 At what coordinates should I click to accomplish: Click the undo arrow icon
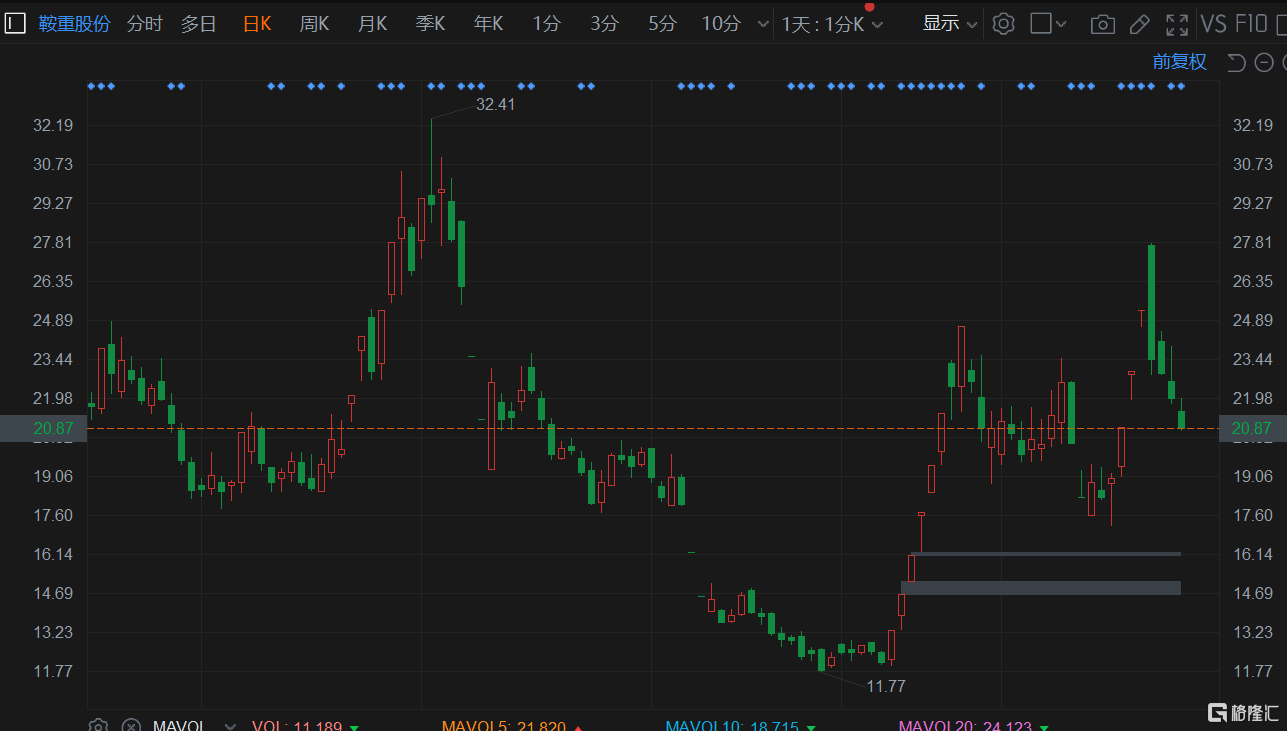click(x=1236, y=63)
